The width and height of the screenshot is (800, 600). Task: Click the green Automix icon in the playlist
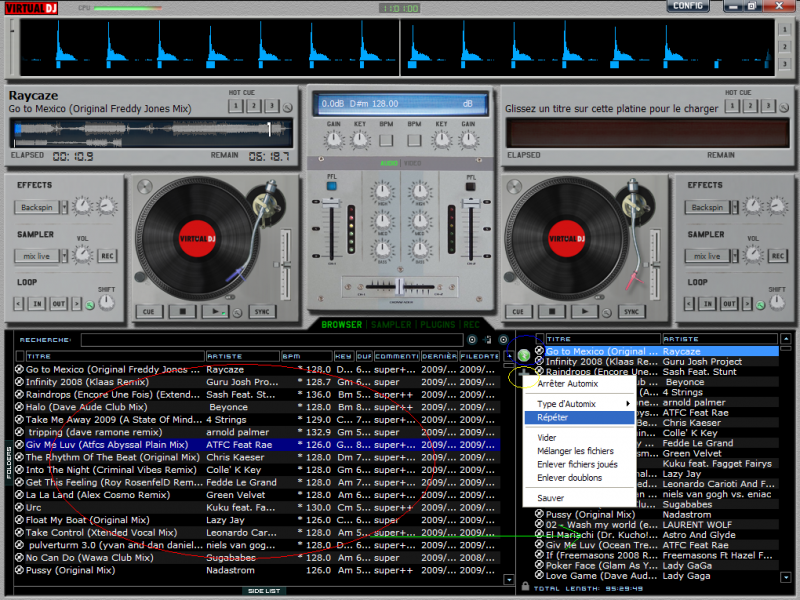pyautogui.click(x=524, y=355)
